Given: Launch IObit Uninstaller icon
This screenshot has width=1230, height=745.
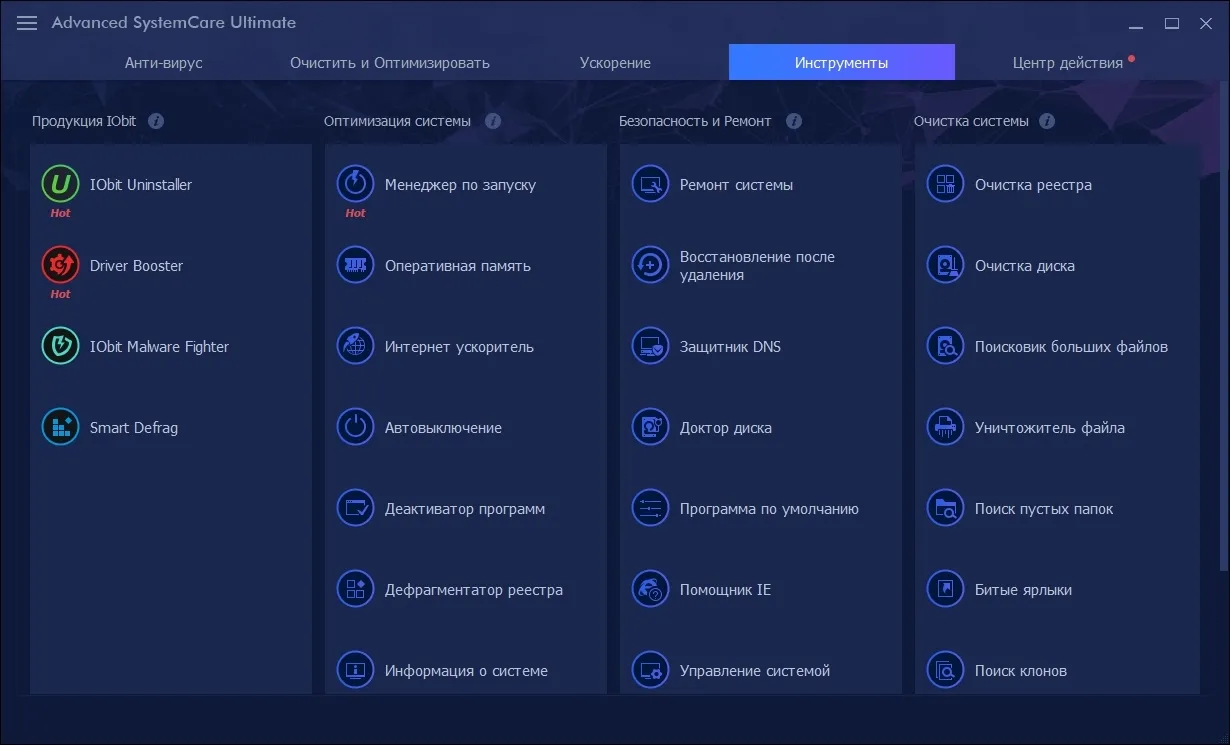Looking at the screenshot, I should point(60,184).
